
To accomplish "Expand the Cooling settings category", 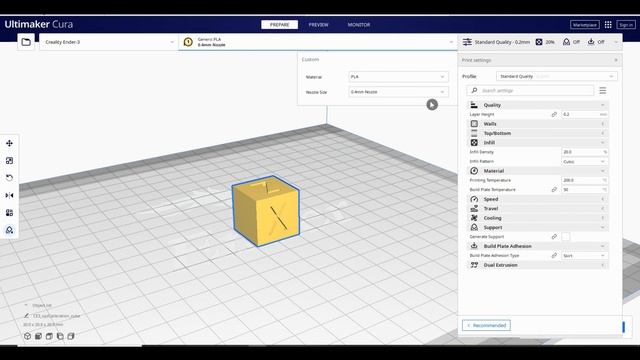I will pos(538,218).
